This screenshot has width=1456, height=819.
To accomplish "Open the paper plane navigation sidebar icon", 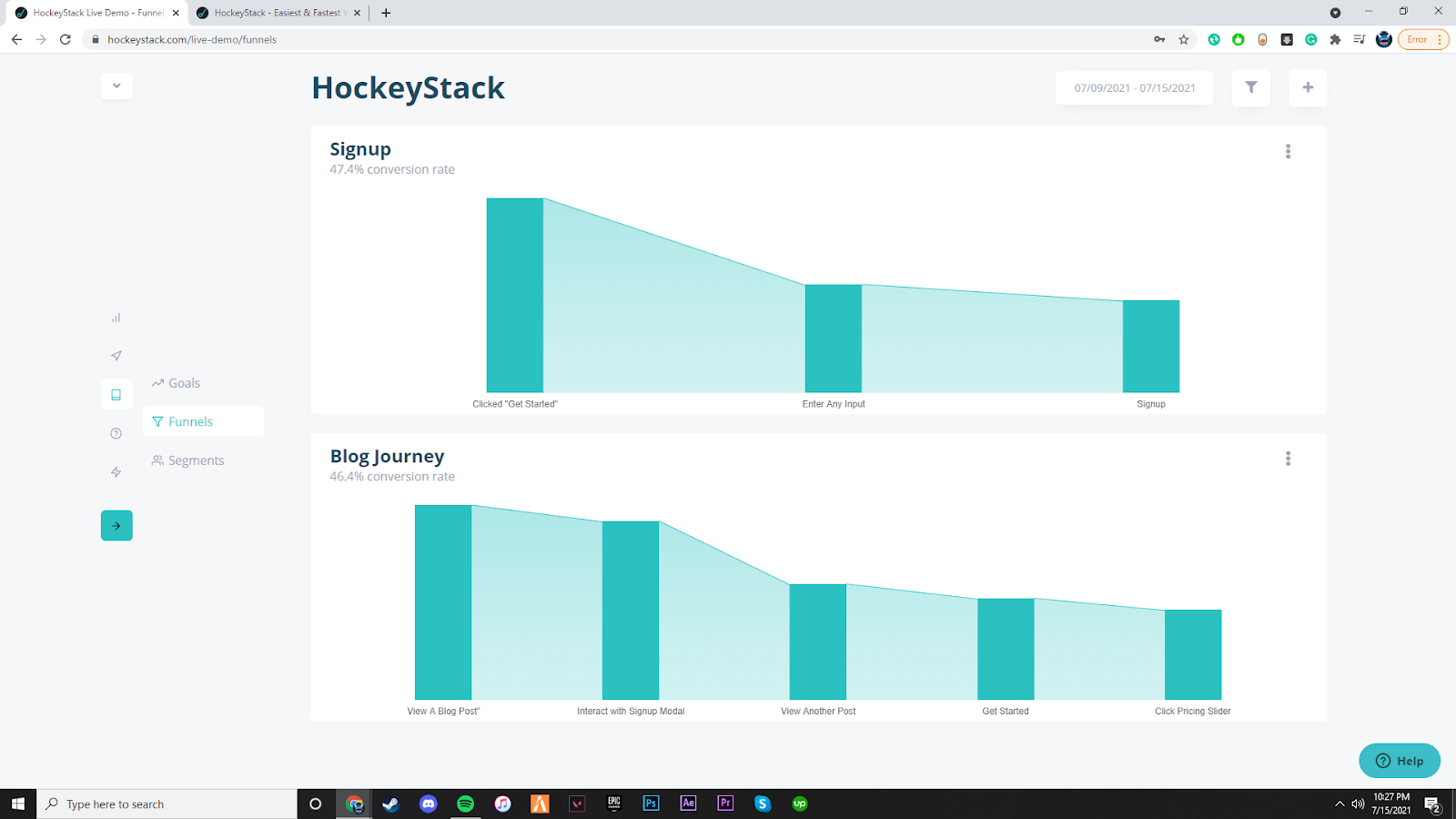I will pyautogui.click(x=116, y=356).
